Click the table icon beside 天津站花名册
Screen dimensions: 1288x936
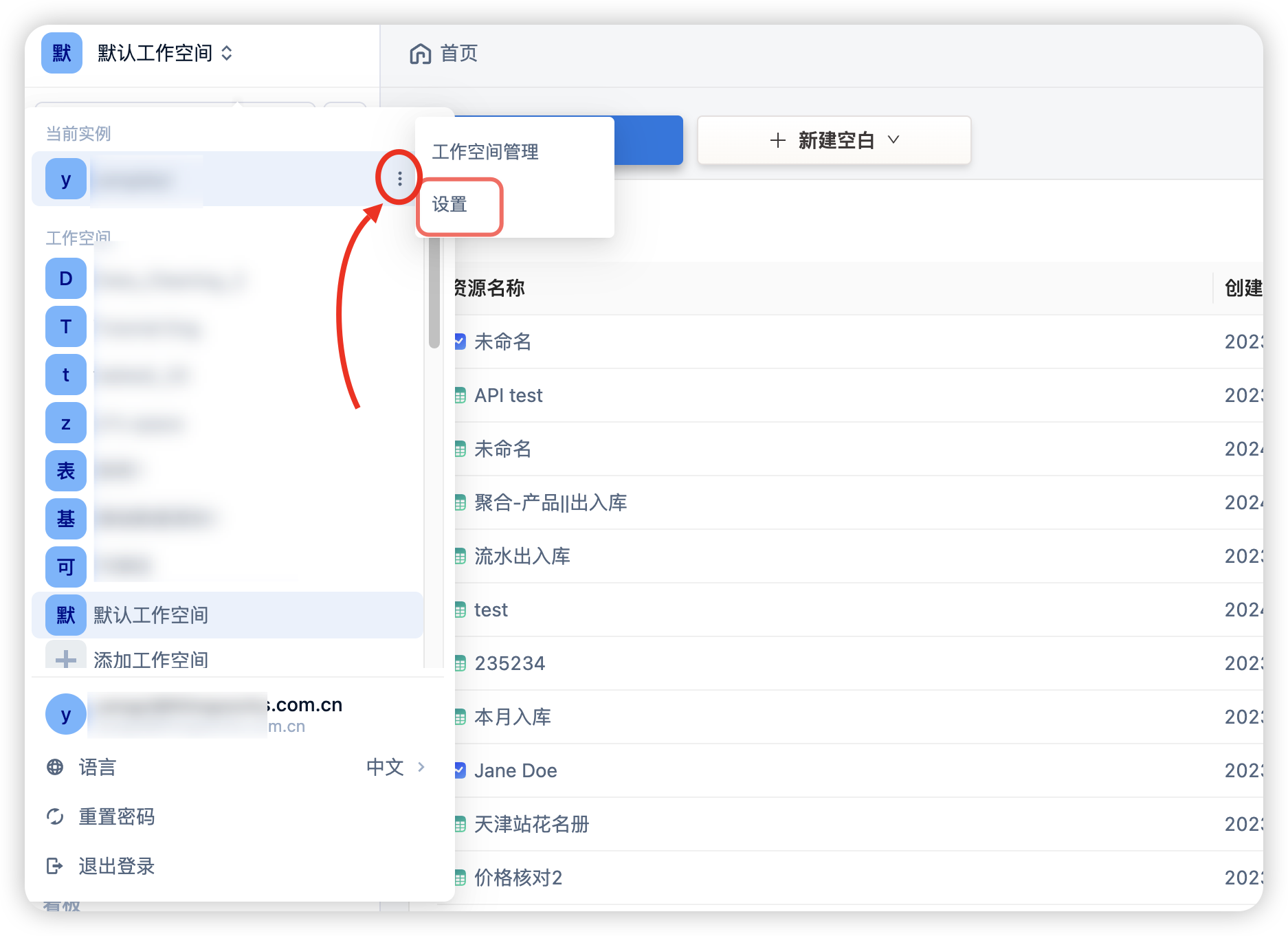coord(460,825)
